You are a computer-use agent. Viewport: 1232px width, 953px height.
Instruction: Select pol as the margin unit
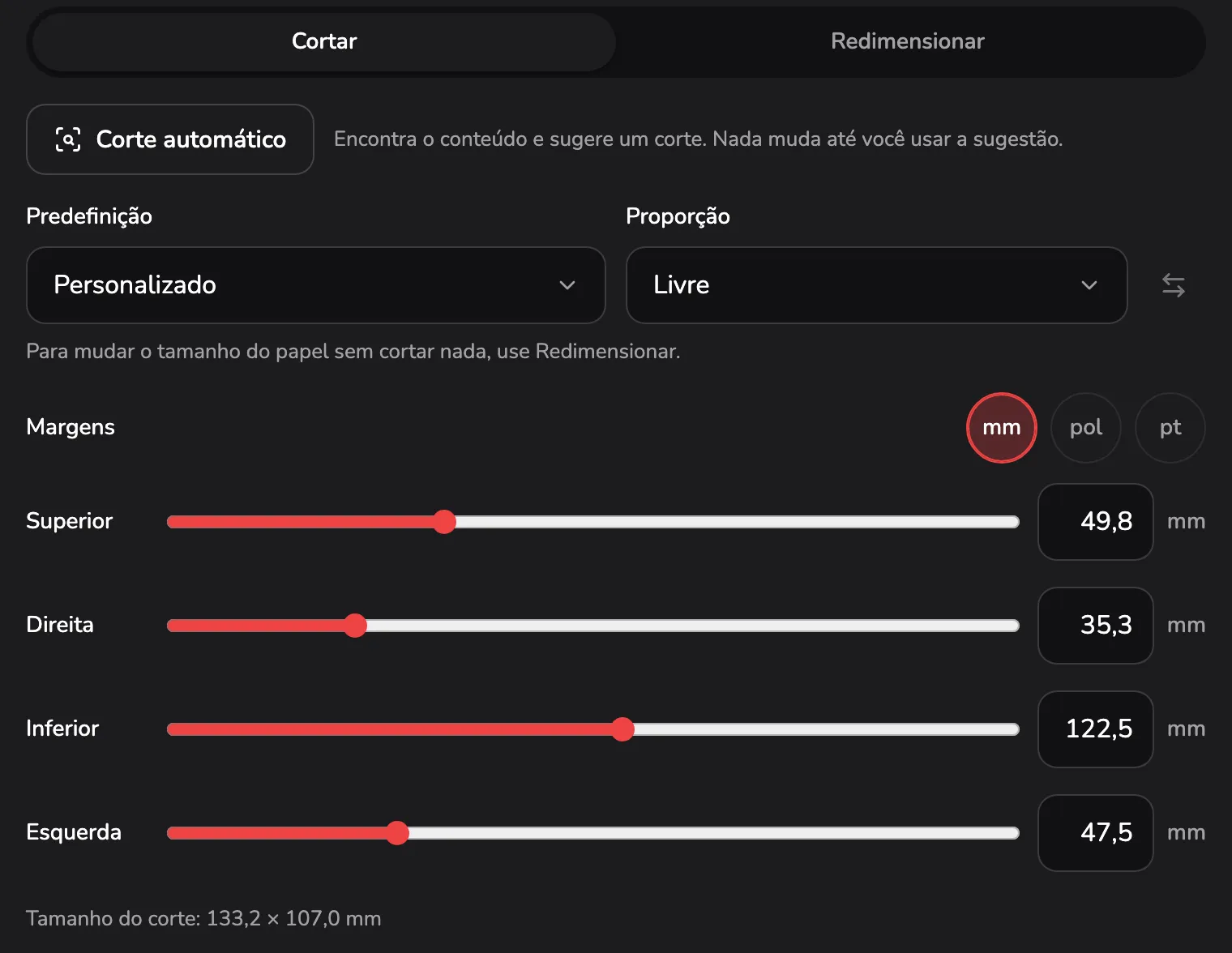pos(1086,428)
